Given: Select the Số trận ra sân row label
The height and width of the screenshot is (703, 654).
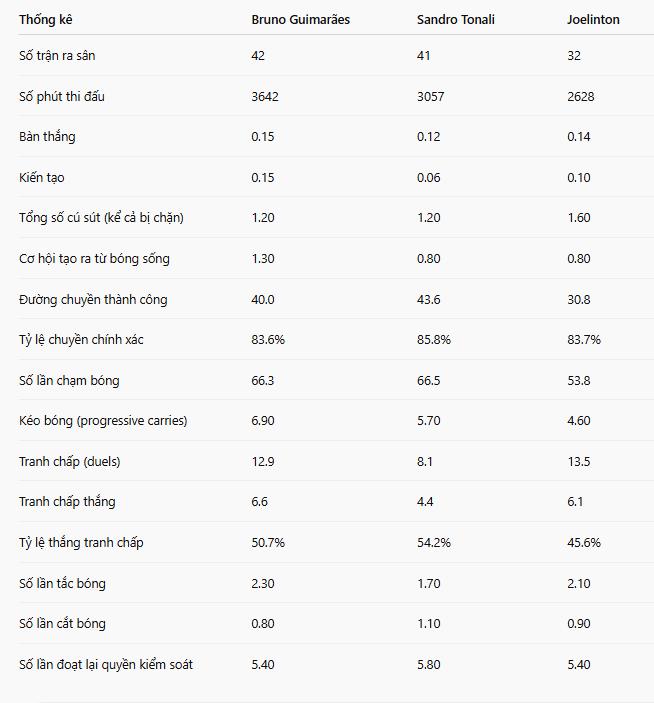Looking at the screenshot, I should (57, 56).
